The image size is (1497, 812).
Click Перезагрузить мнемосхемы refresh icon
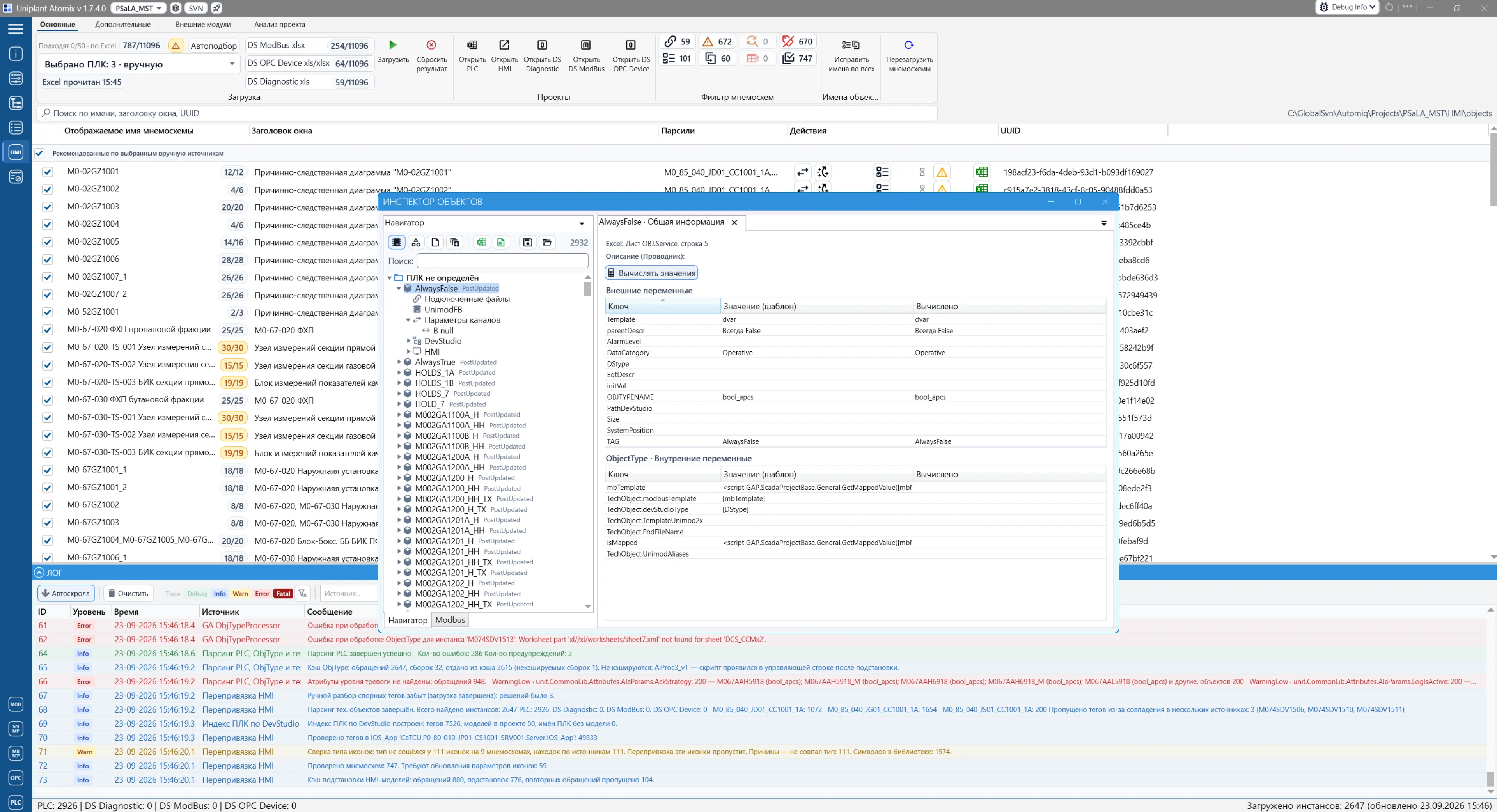(909, 45)
